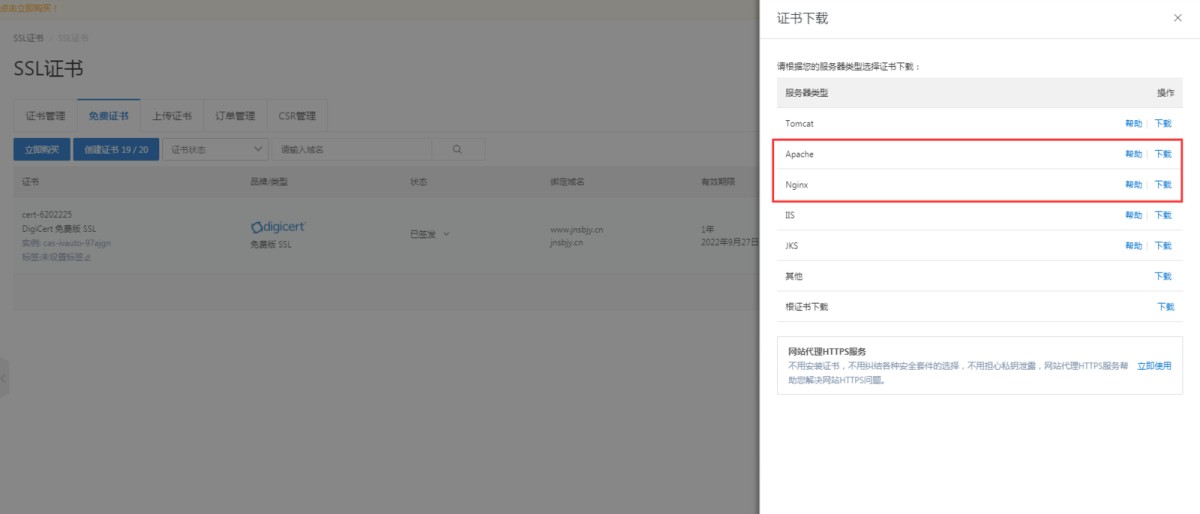Open help for the Tomcat certificate

click(1133, 124)
